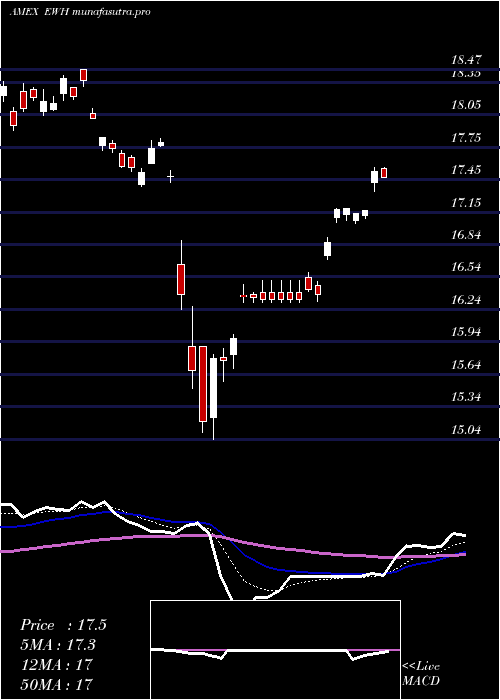
Task: Click the 50MA : 17 readout
Action: pyautogui.click(x=56, y=683)
